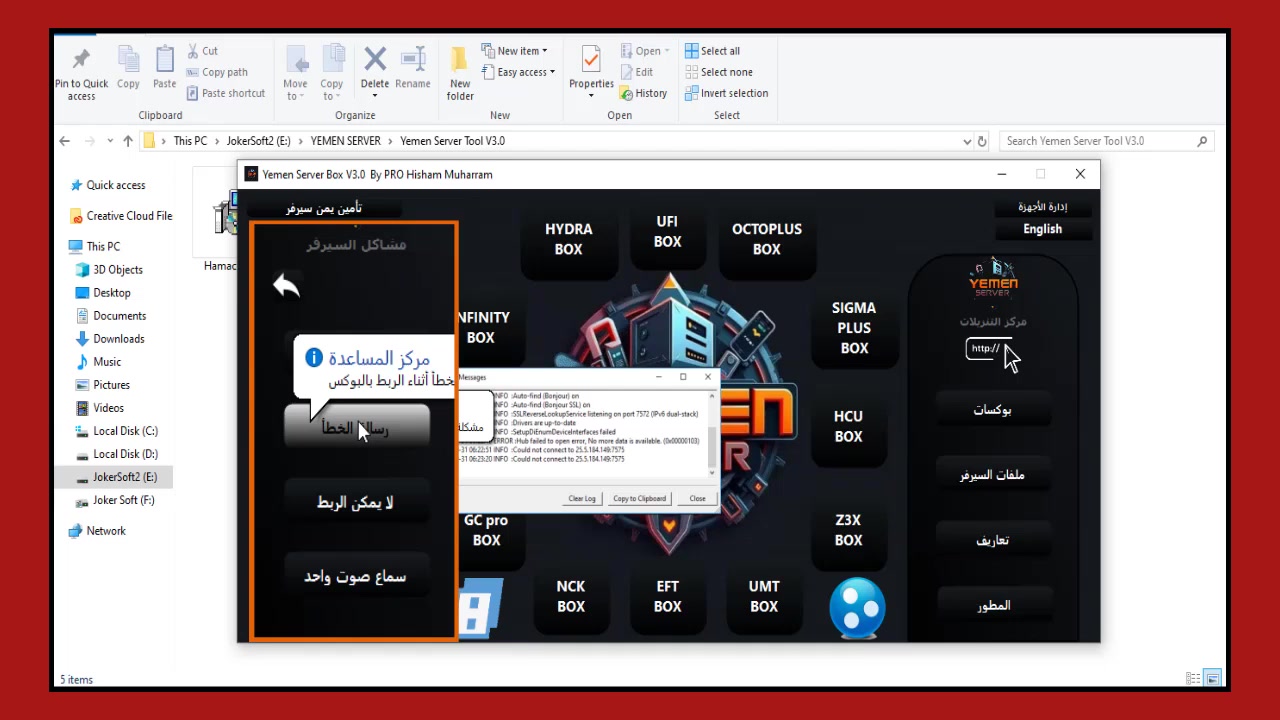Select This PC in the navigation pane
The image size is (1280, 720).
point(94,246)
